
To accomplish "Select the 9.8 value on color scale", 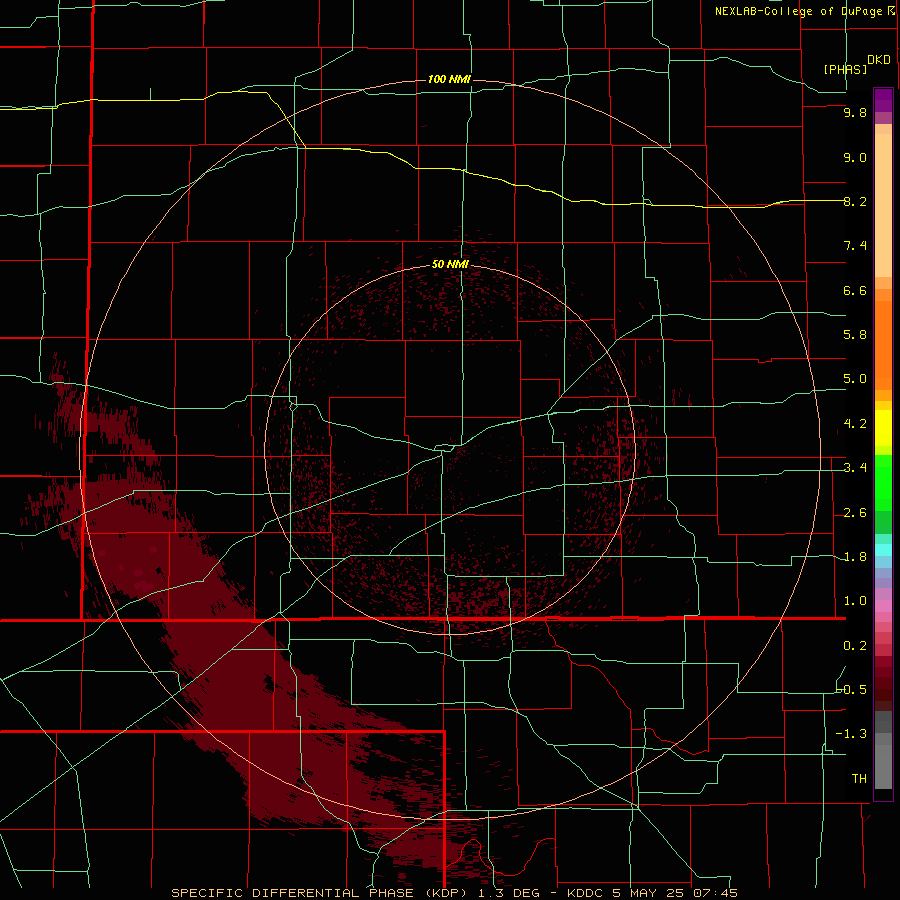I will [x=855, y=112].
